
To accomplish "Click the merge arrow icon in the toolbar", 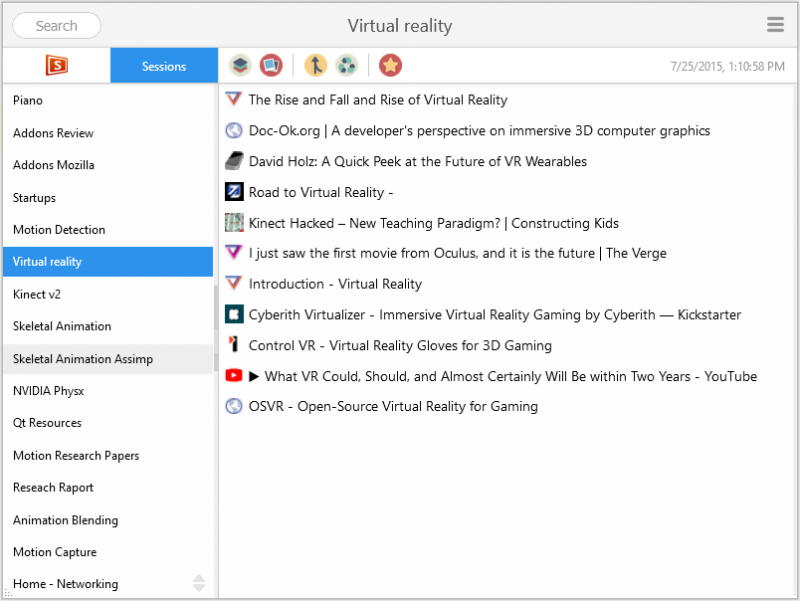I will (x=318, y=63).
